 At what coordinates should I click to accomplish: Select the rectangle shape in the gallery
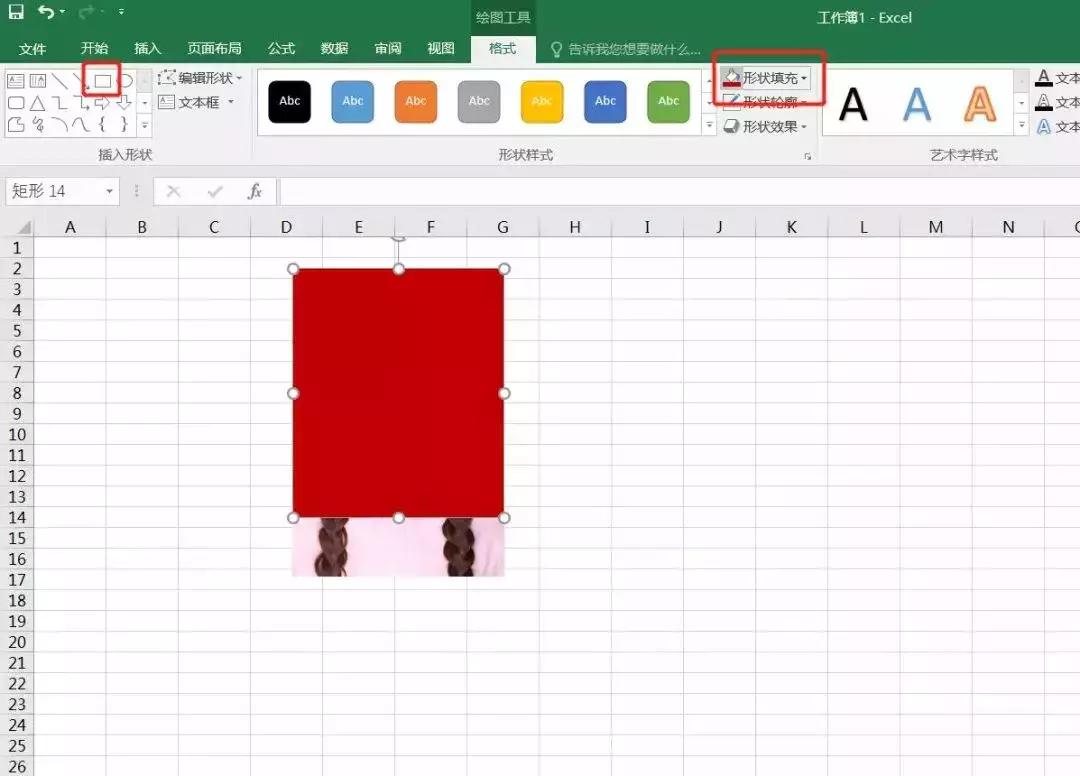(x=103, y=80)
